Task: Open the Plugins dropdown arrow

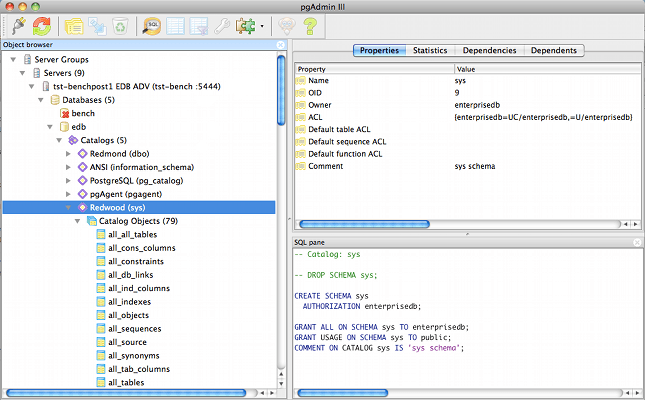Action: (x=262, y=27)
